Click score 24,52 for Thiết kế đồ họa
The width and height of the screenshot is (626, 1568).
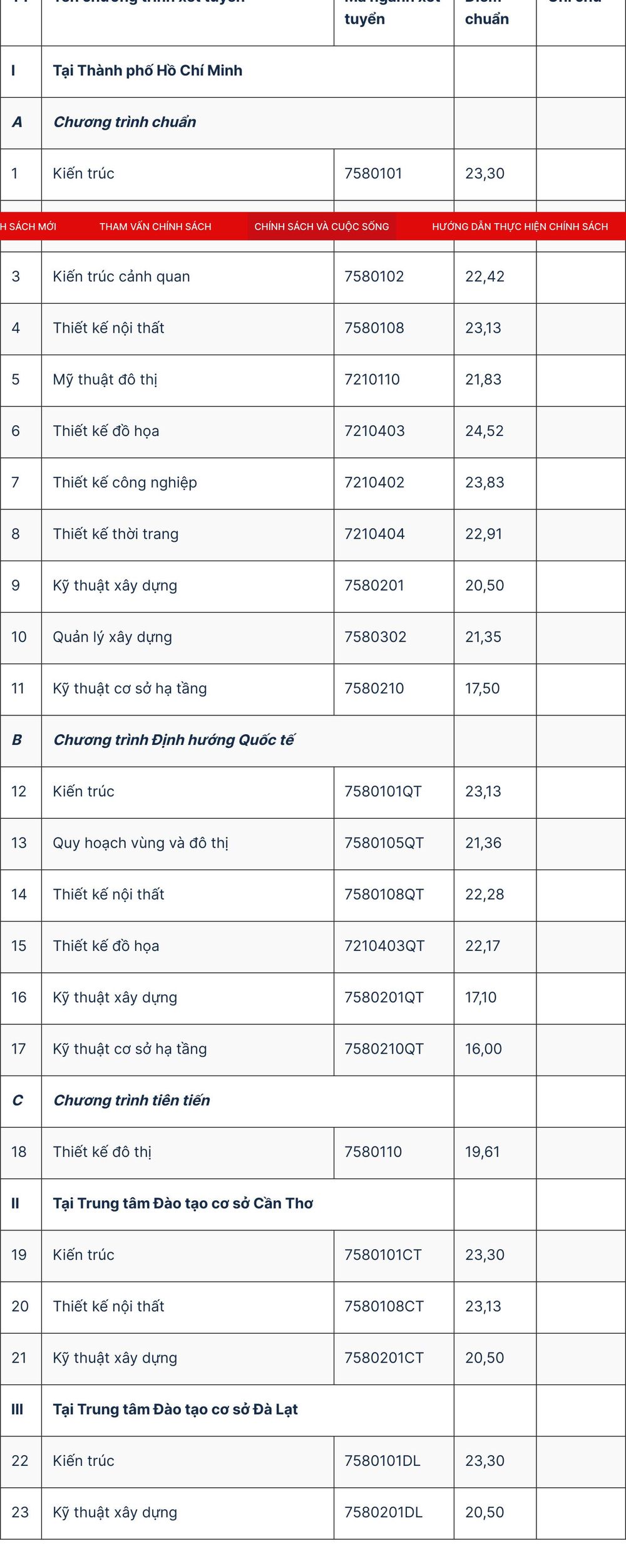(485, 431)
